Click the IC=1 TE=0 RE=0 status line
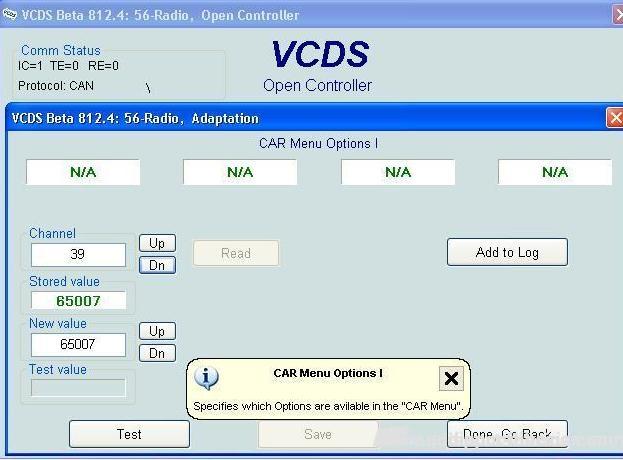This screenshot has width=623, height=460. (x=68, y=66)
